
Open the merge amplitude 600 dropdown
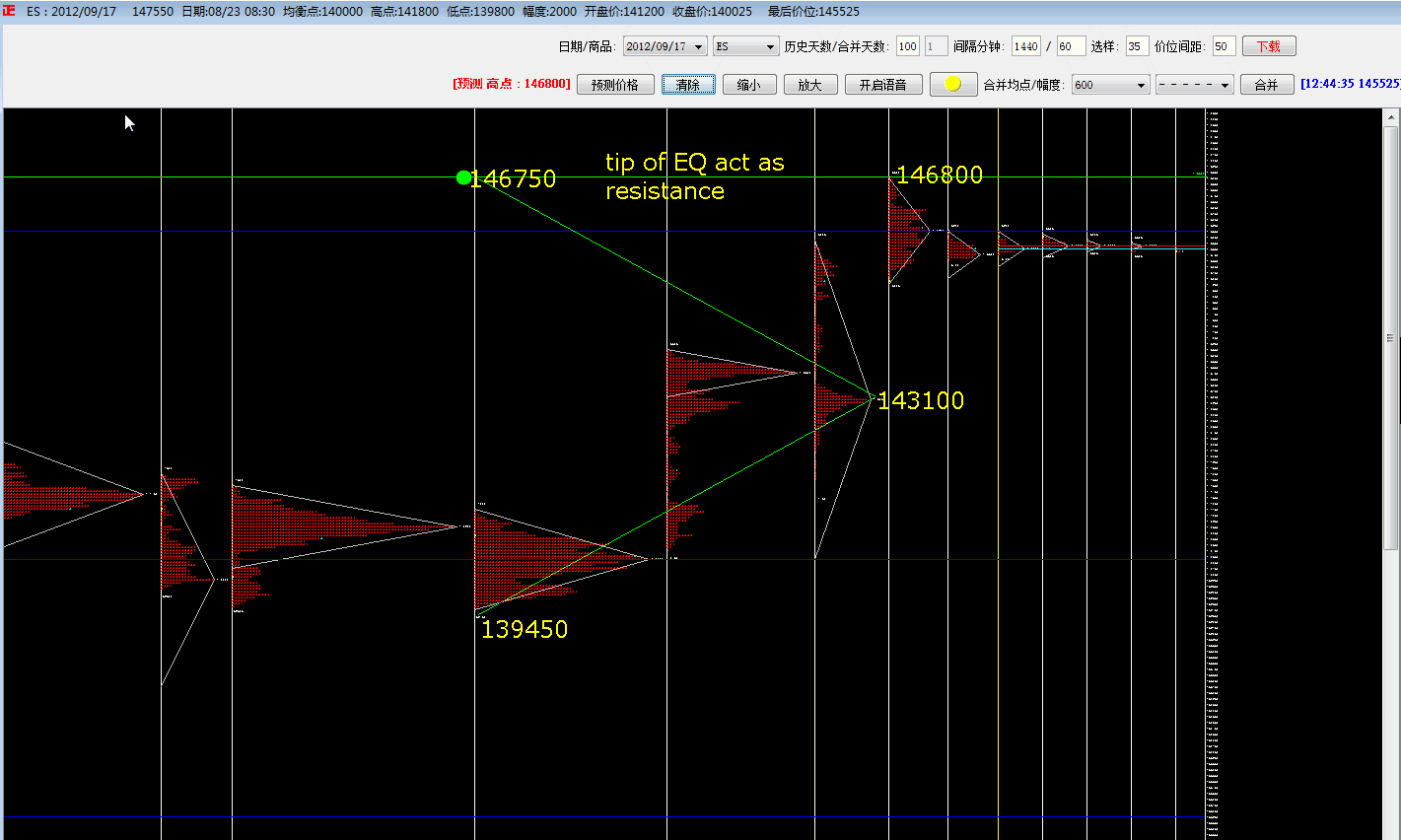point(1110,85)
